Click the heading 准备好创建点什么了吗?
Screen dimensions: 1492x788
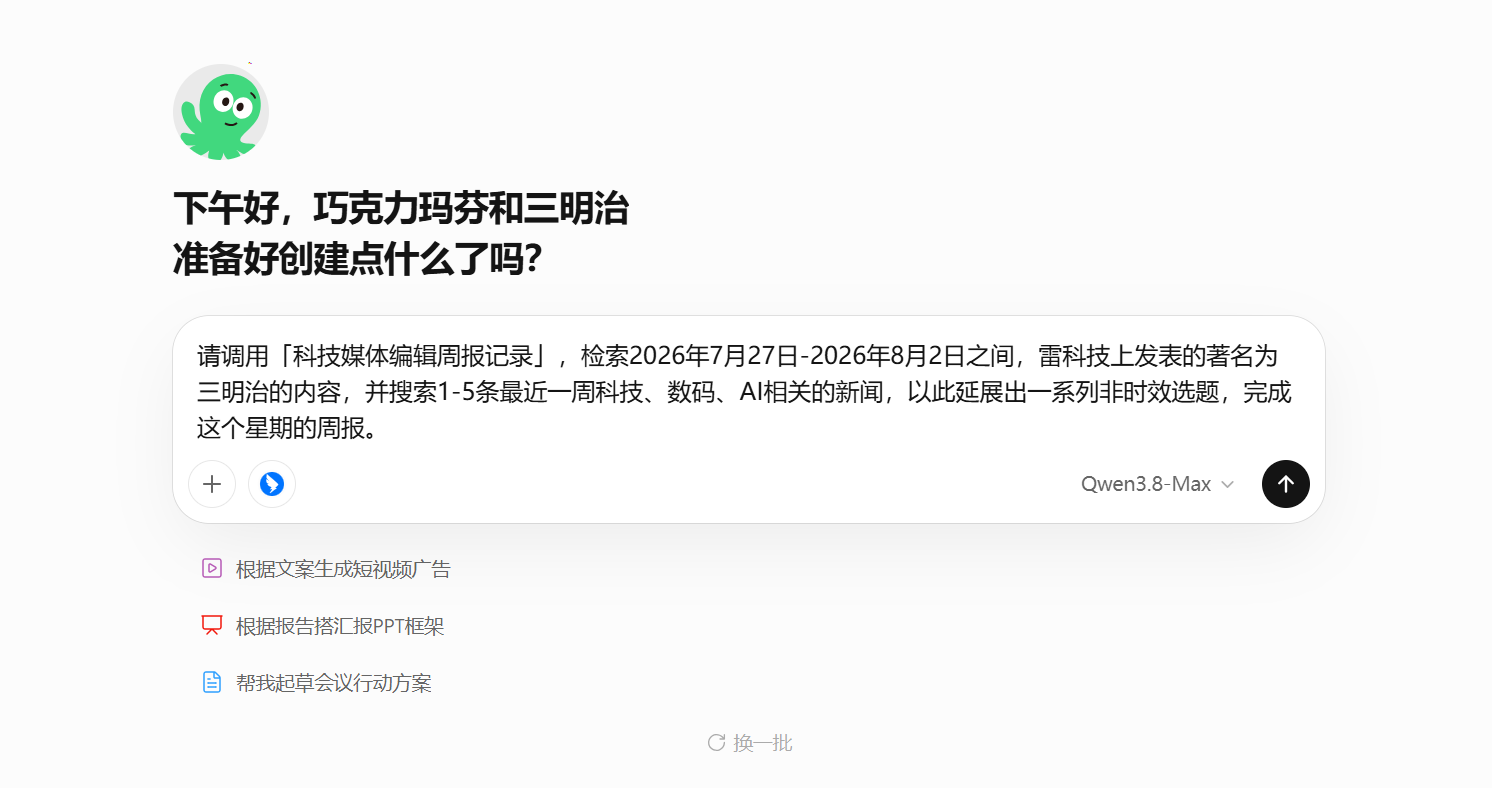point(358,260)
